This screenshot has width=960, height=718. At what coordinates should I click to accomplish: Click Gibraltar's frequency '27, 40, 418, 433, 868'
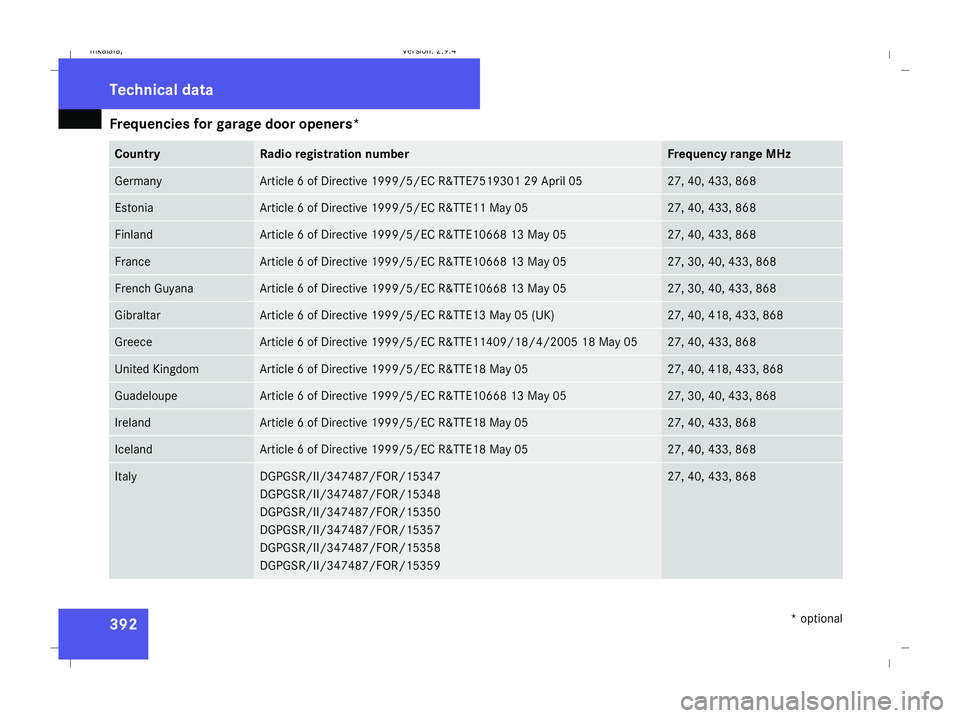pyautogui.click(x=725, y=315)
